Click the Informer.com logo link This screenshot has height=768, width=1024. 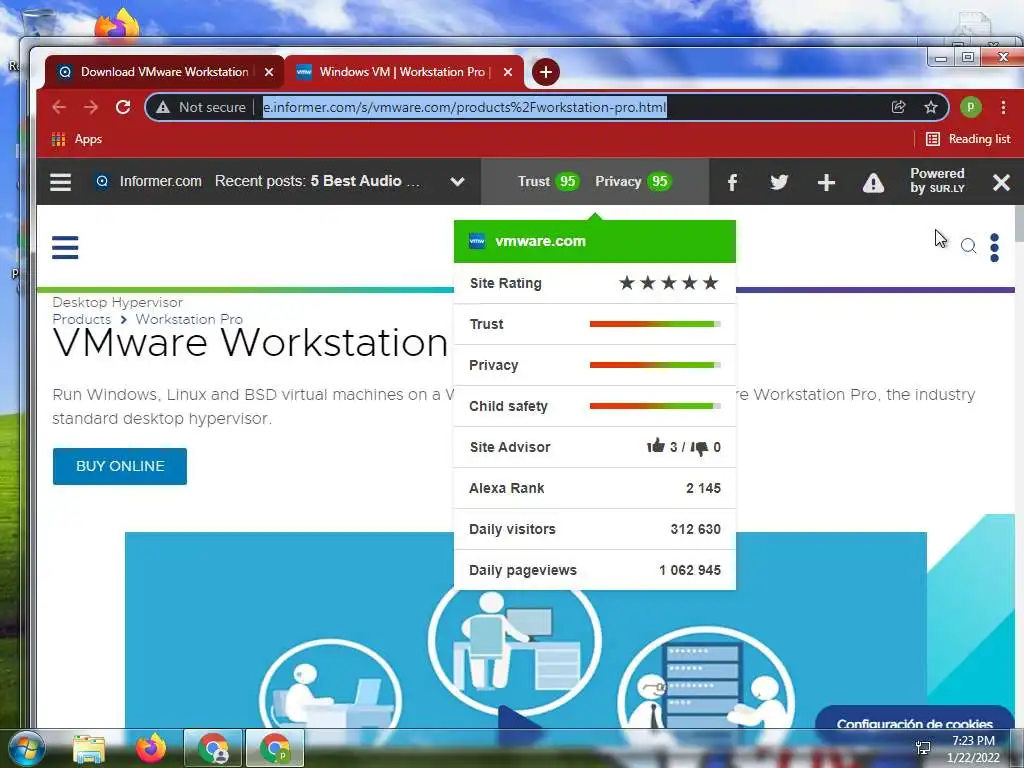148,182
